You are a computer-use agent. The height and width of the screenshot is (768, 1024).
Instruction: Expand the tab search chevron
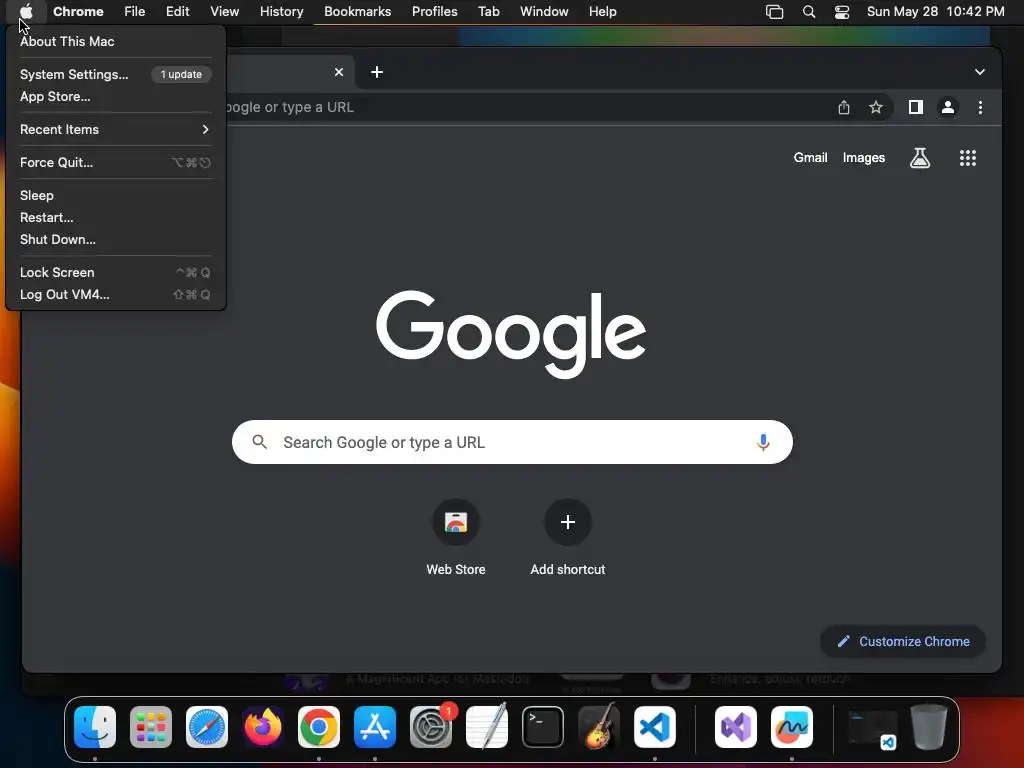980,72
